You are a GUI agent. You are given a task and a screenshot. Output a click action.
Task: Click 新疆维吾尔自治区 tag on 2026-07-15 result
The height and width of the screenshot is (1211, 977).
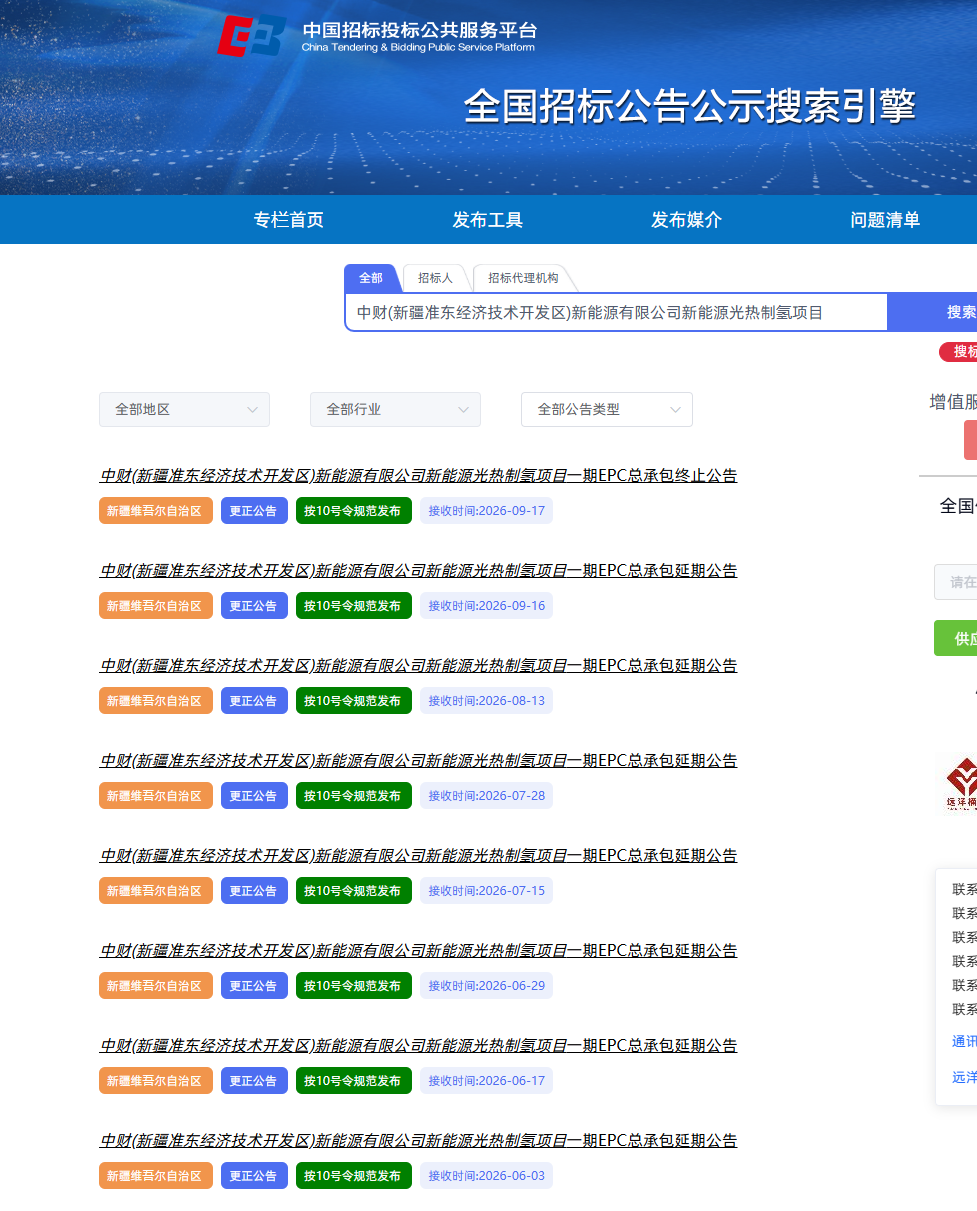pyautogui.click(x=156, y=891)
